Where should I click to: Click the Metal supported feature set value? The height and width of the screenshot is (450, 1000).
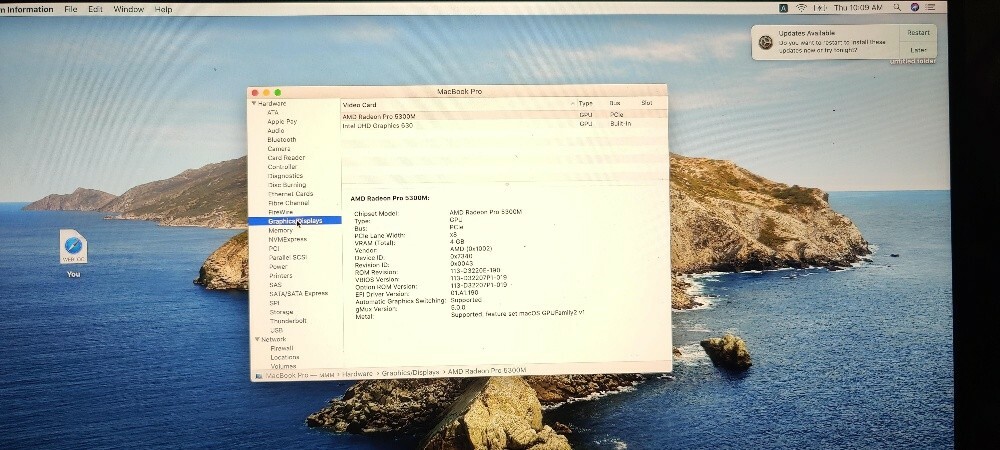point(517,314)
